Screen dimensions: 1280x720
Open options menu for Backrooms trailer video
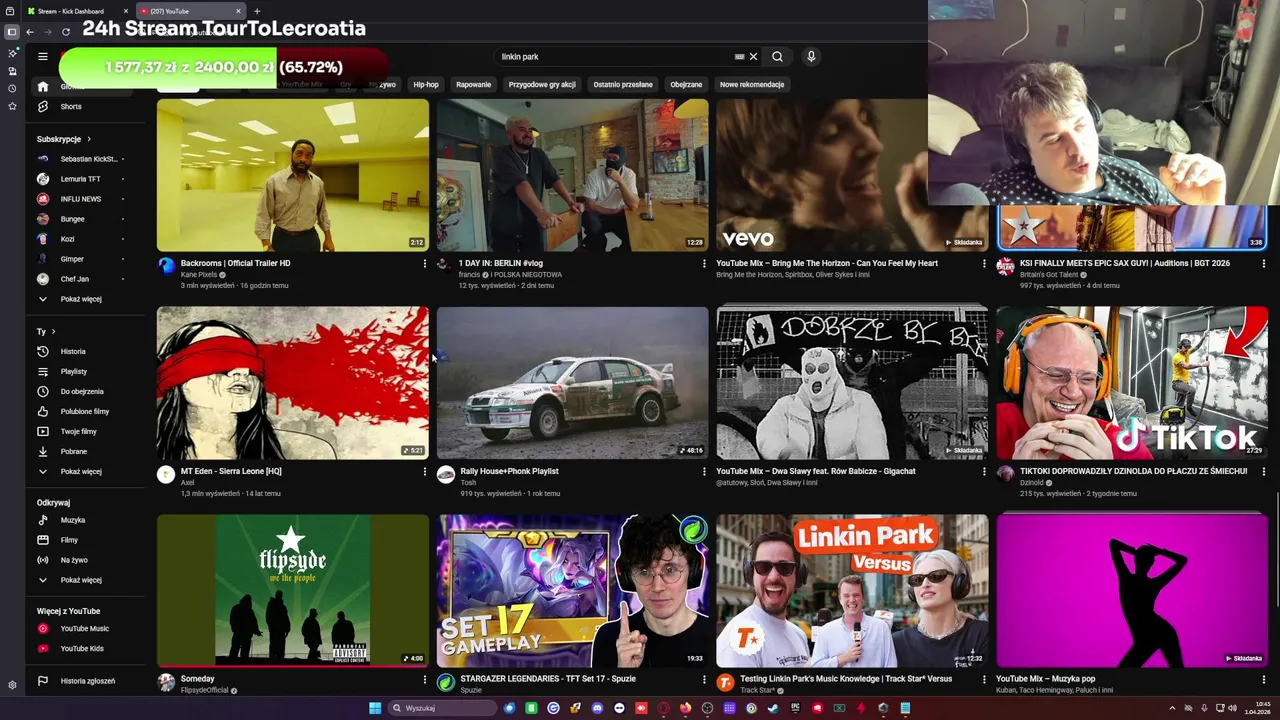(x=424, y=263)
